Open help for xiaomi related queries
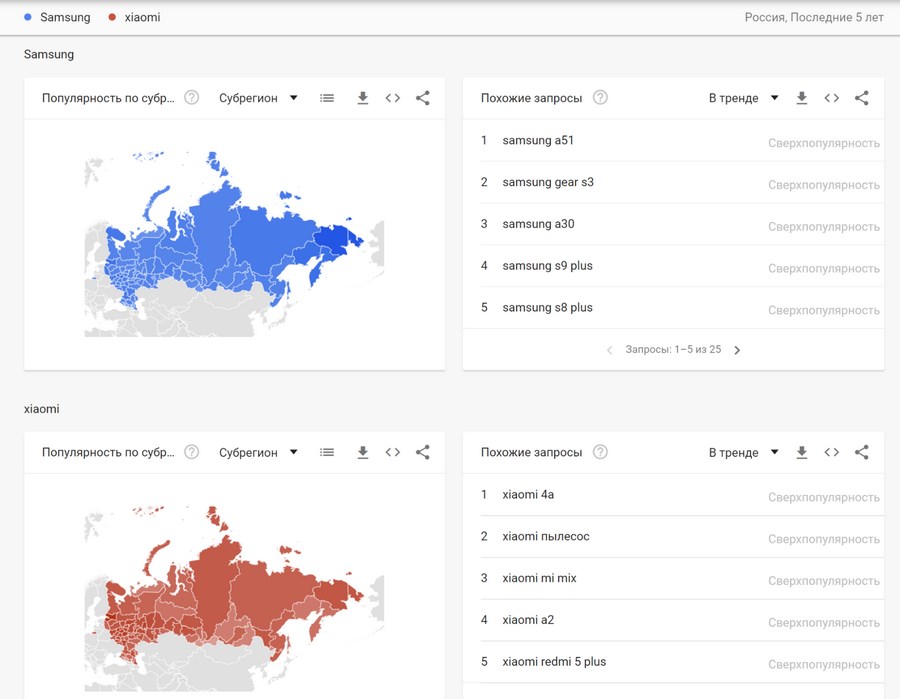Viewport: 900px width, 699px height. [x=600, y=452]
